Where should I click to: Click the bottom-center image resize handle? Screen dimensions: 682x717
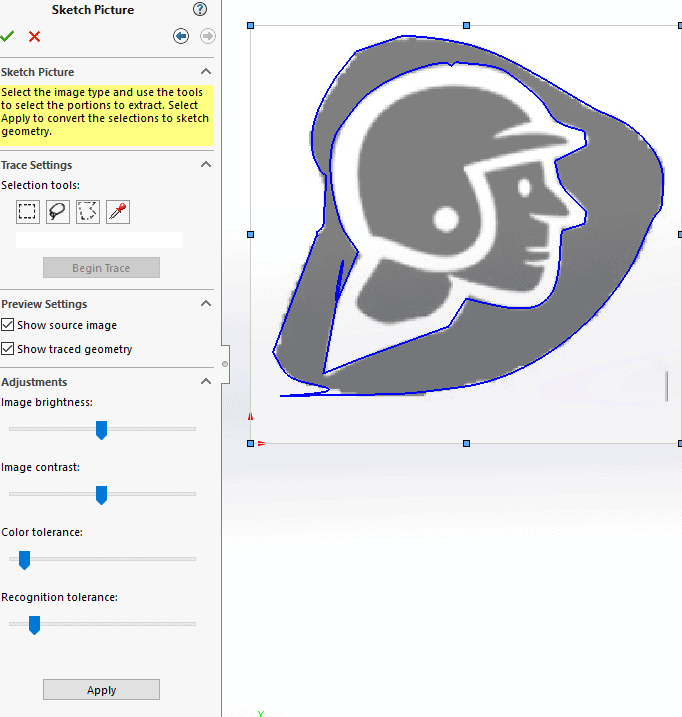pos(466,444)
